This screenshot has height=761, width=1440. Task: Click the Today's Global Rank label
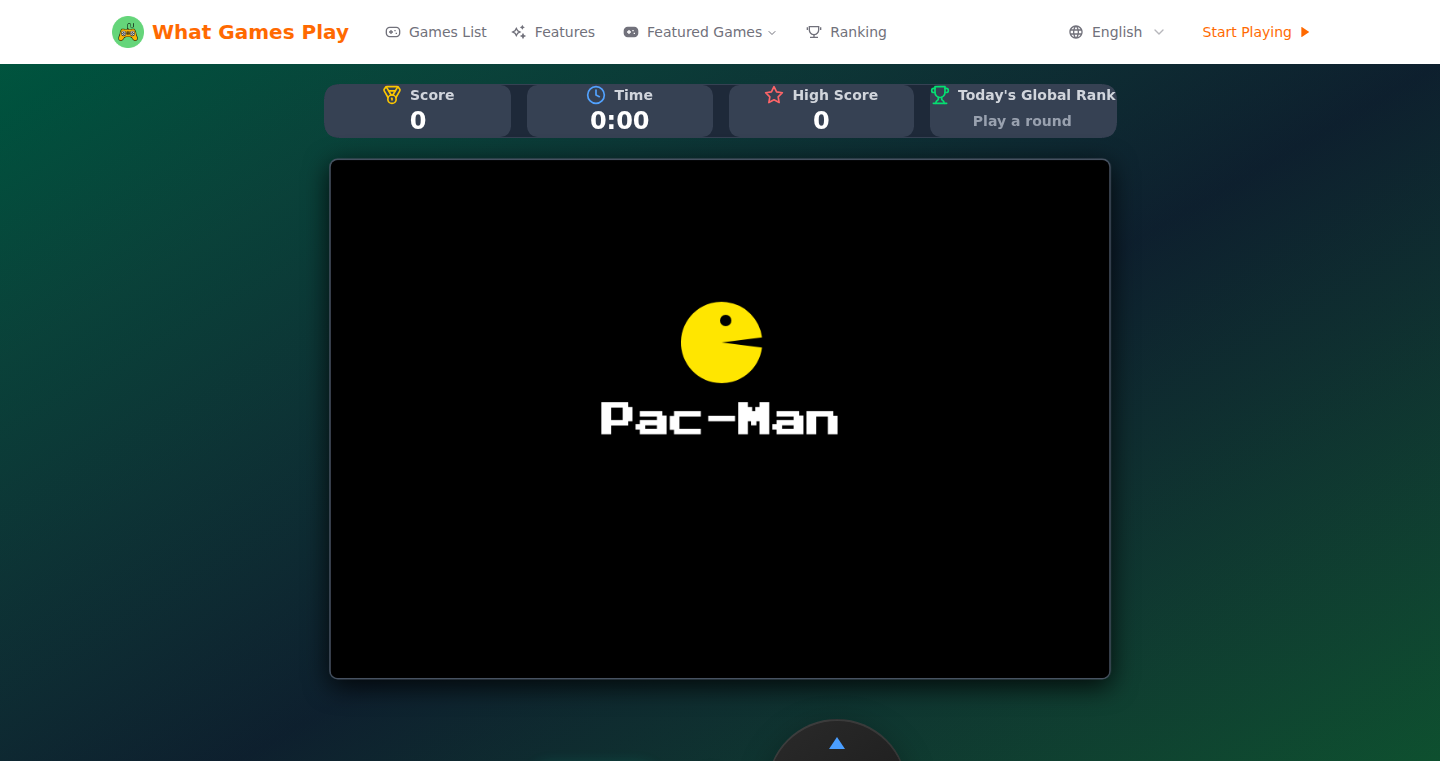click(x=1037, y=95)
